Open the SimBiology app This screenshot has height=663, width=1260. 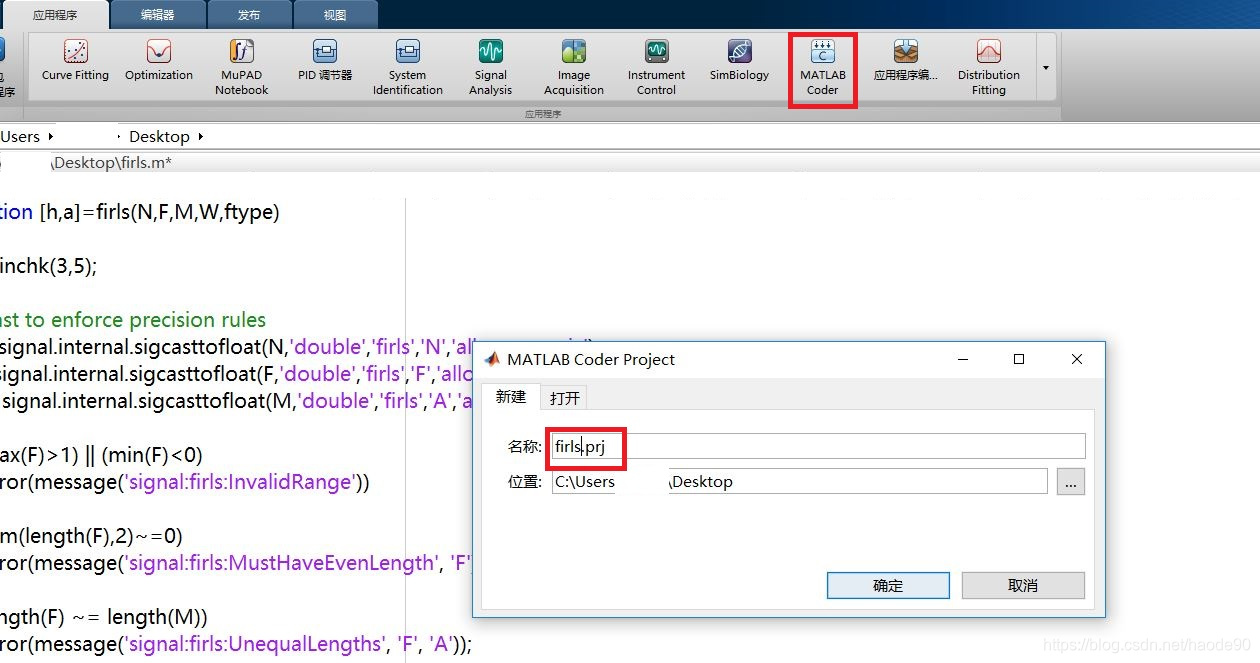(740, 61)
